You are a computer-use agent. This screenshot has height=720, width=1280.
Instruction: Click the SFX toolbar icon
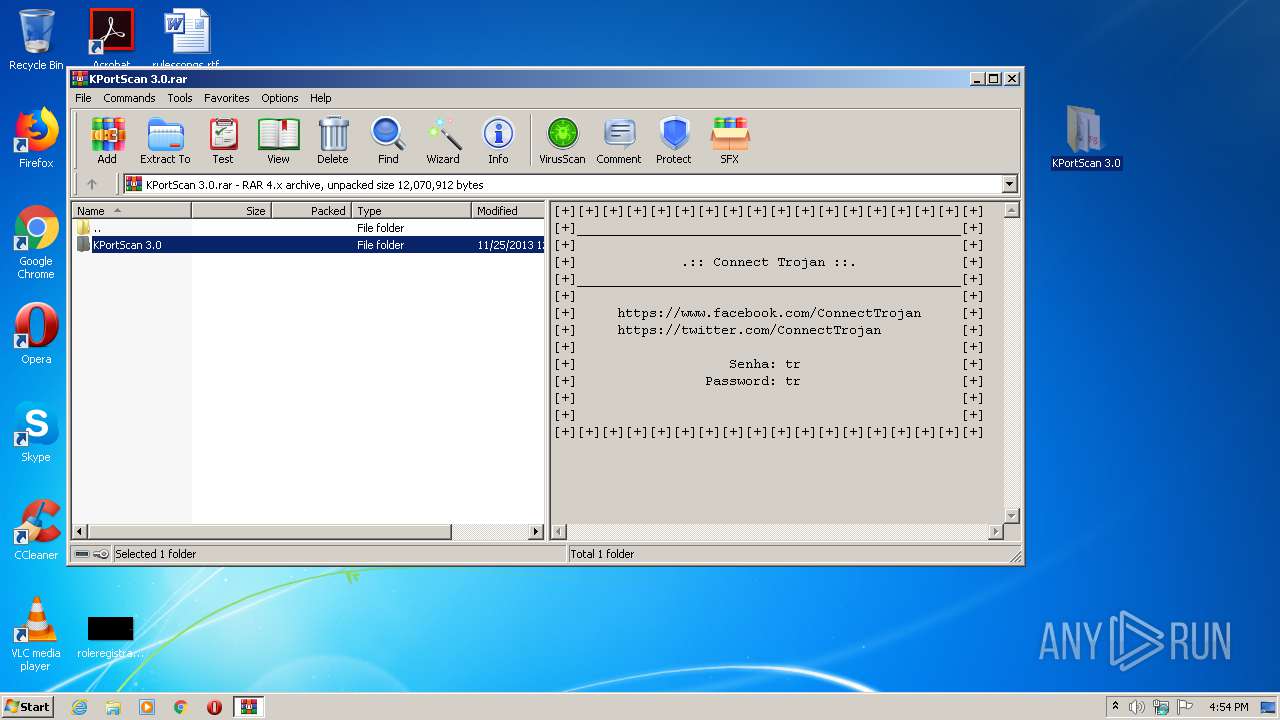click(x=730, y=140)
